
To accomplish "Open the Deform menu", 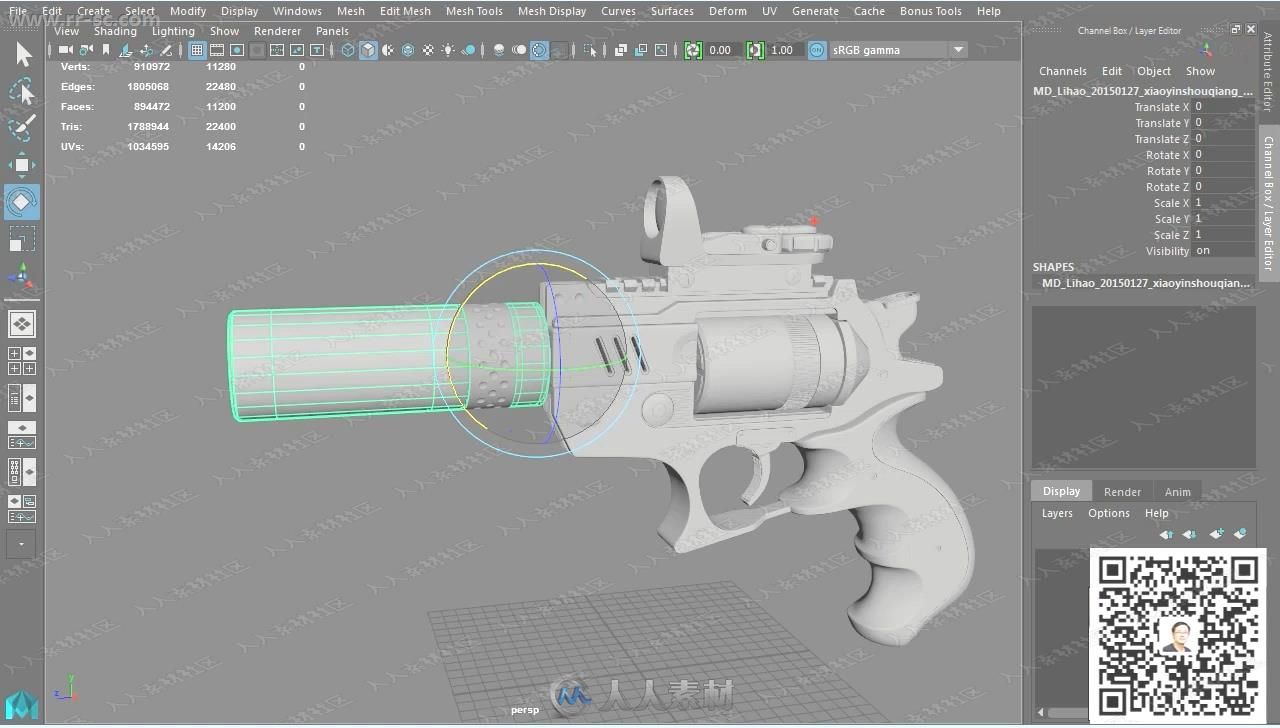I will [x=727, y=11].
